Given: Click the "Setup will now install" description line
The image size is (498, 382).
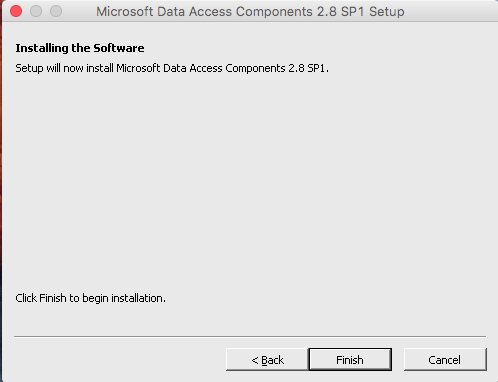Looking at the screenshot, I should click(x=172, y=68).
